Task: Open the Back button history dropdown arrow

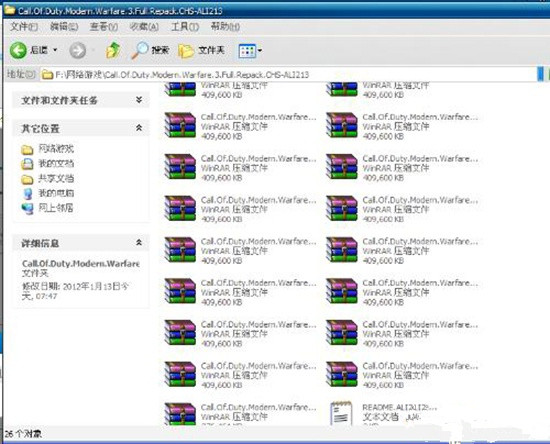Action: pyautogui.click(x=55, y=51)
